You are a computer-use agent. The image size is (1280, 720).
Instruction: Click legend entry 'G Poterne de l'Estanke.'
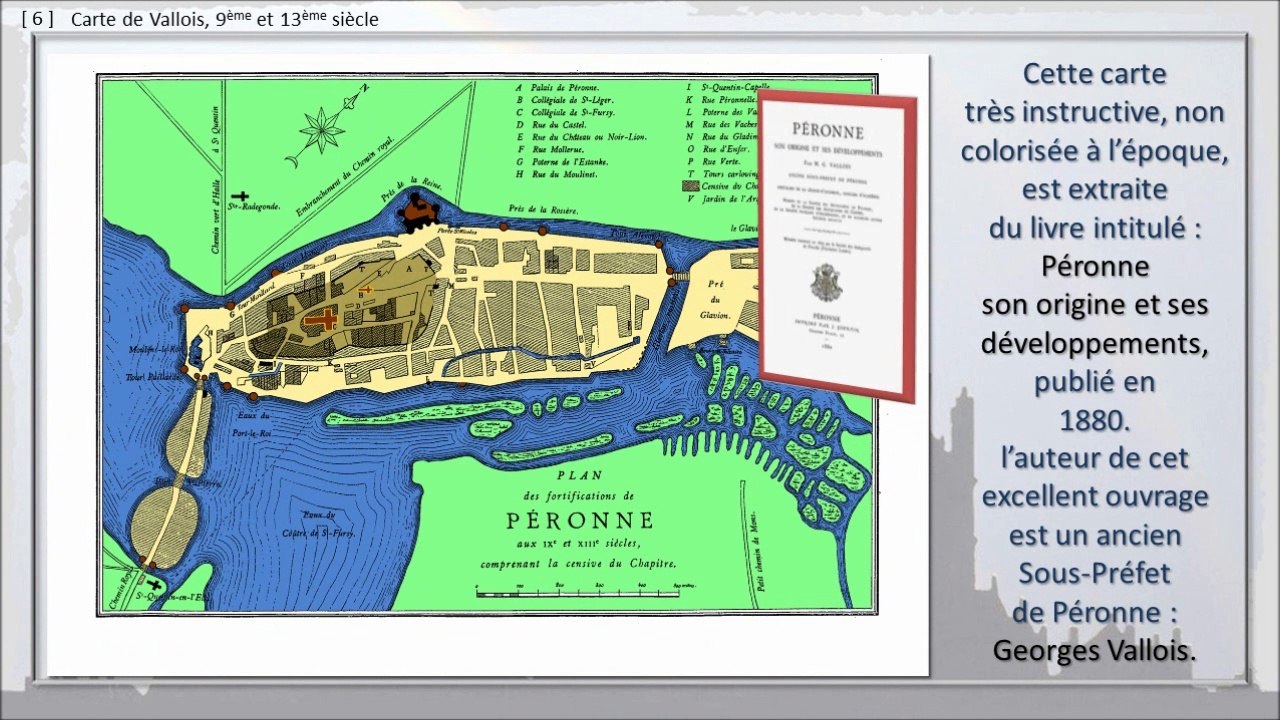562,161
